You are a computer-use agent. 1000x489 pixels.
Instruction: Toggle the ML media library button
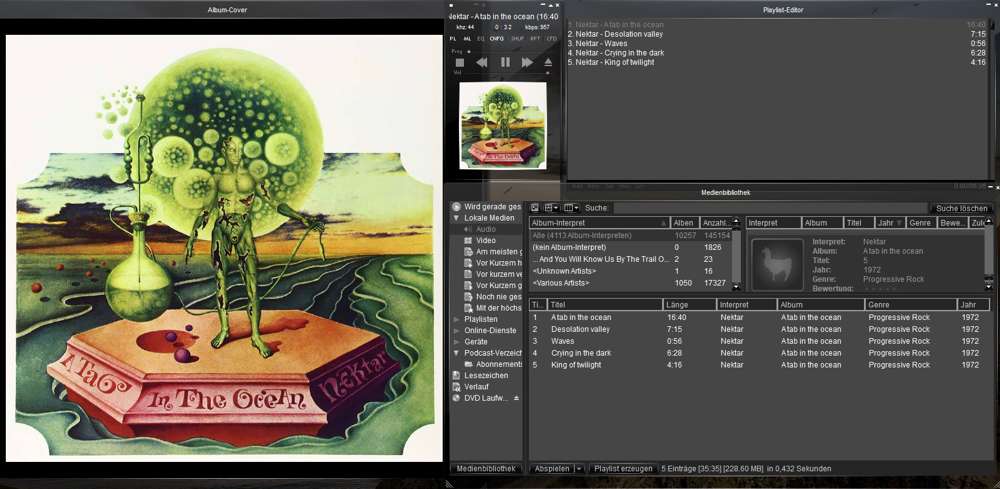[467, 38]
